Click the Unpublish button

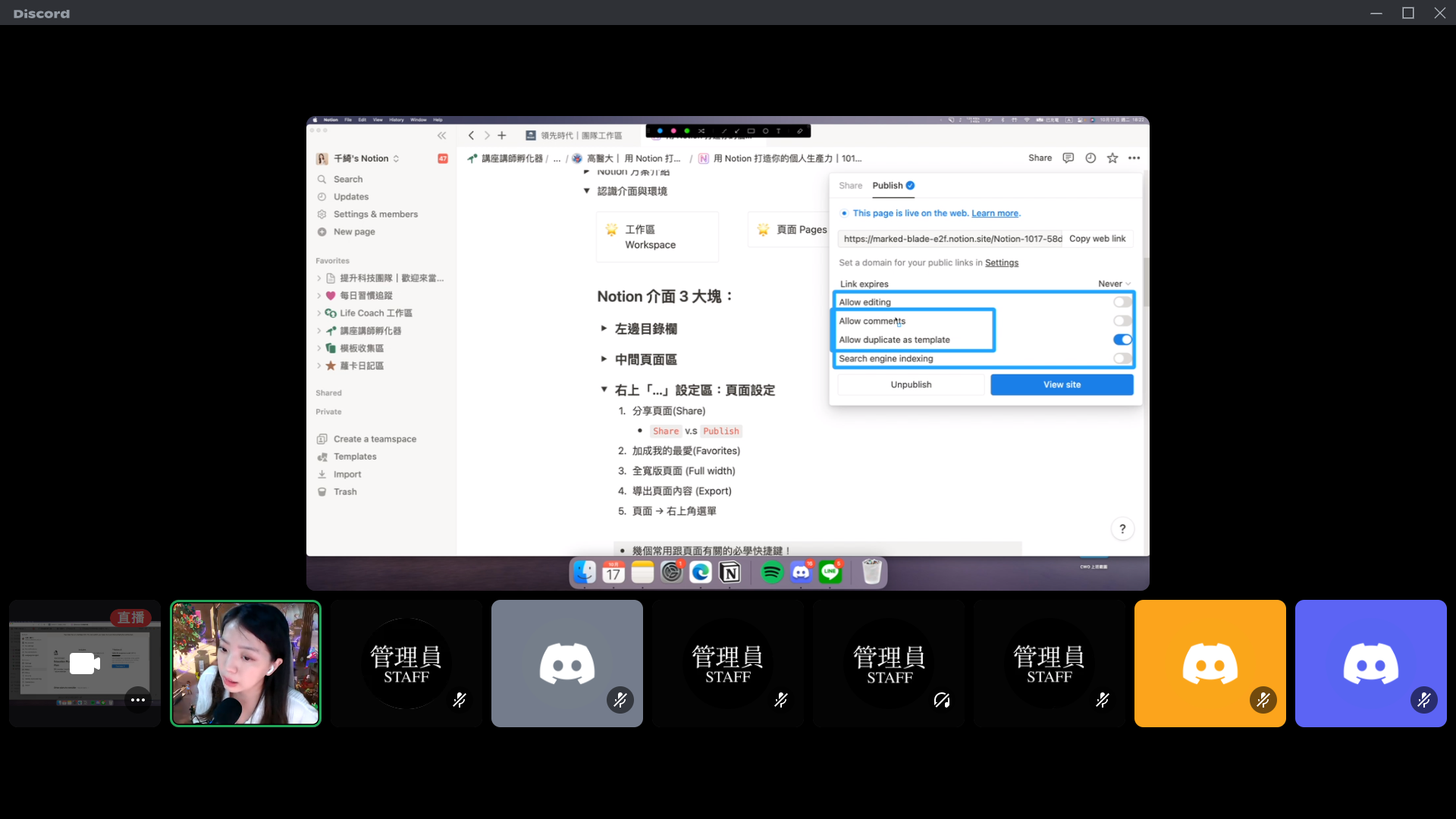tap(911, 384)
